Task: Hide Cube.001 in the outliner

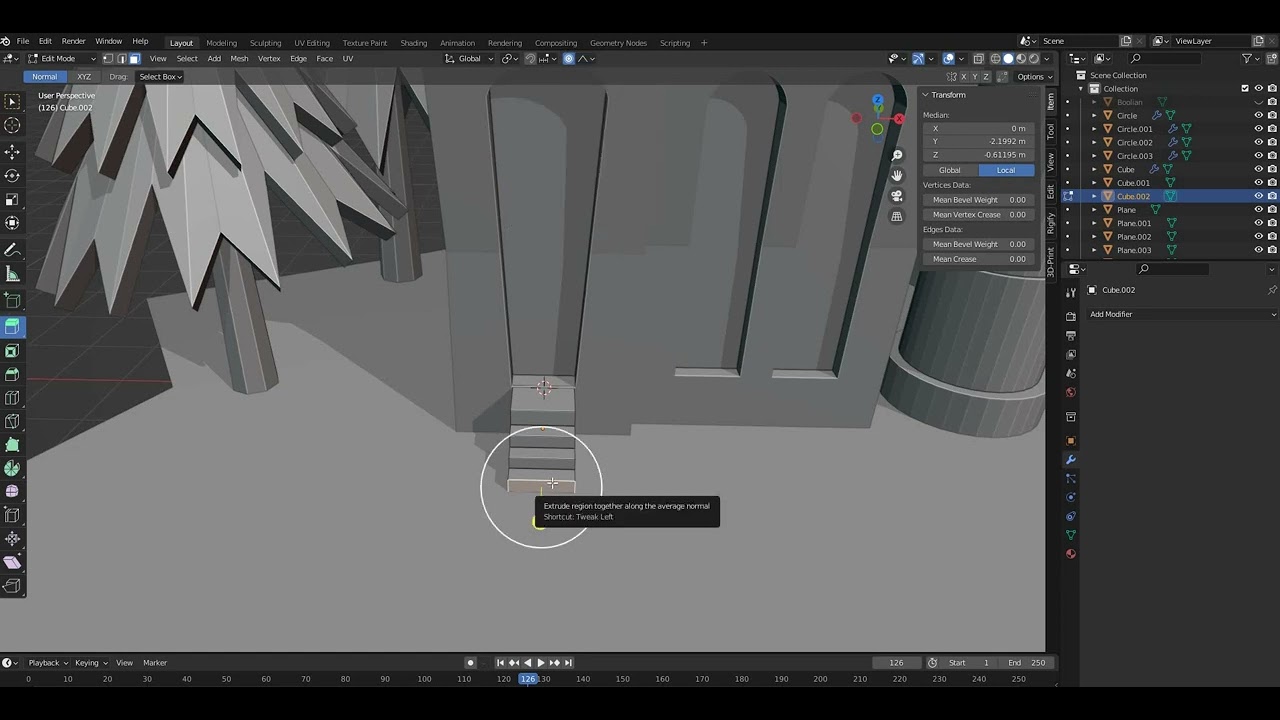Action: [1258, 183]
